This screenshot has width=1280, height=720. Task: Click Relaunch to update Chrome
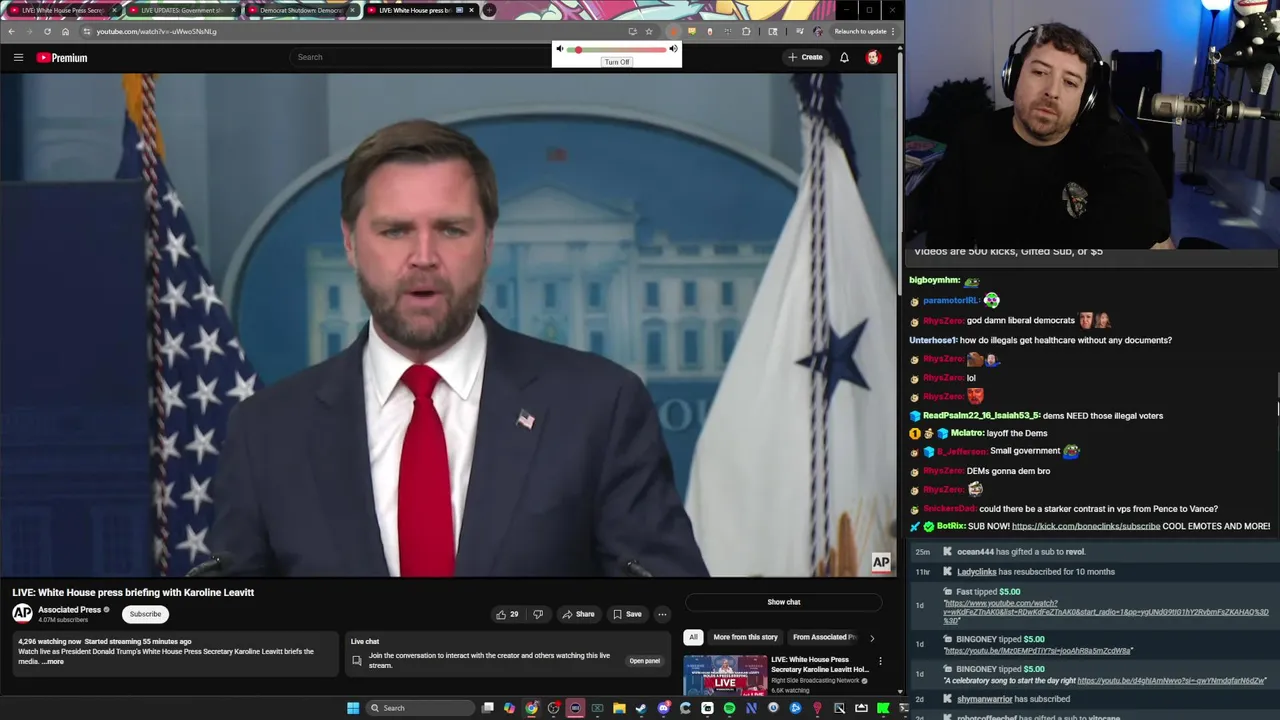click(x=860, y=31)
